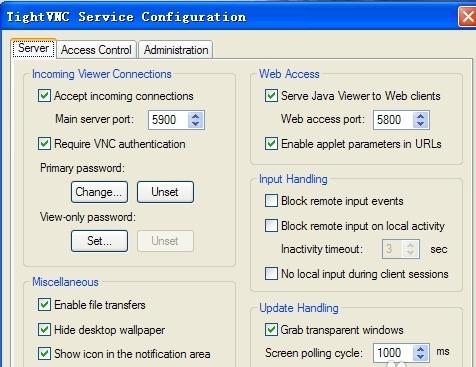The width and height of the screenshot is (476, 367).
Task: Increase web access port with up arrow
Action: (x=421, y=116)
